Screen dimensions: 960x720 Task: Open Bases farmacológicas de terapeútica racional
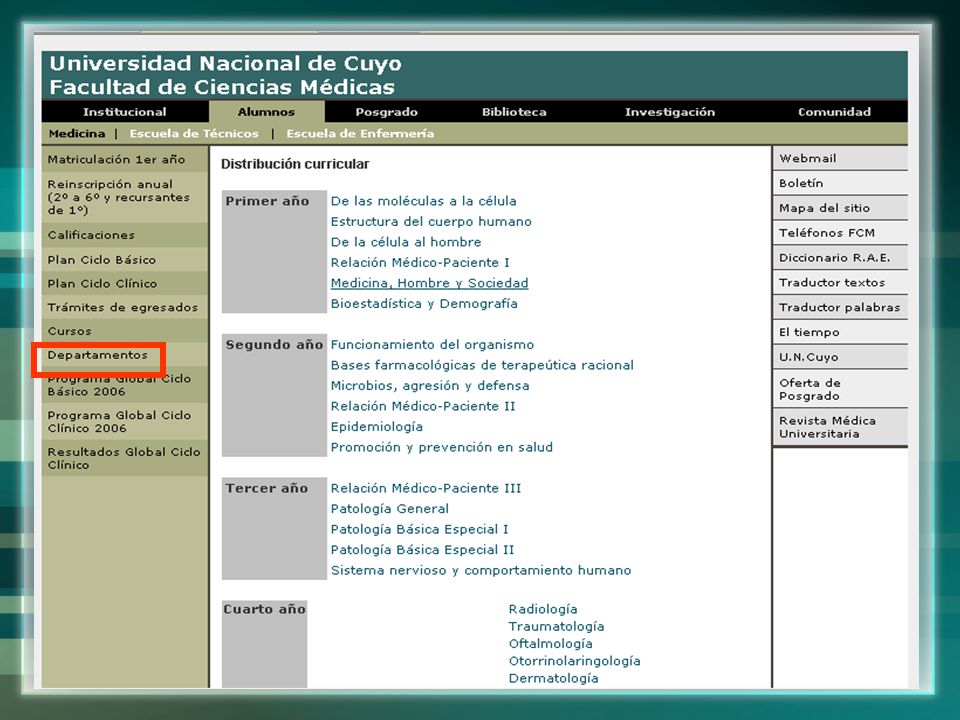(x=482, y=366)
